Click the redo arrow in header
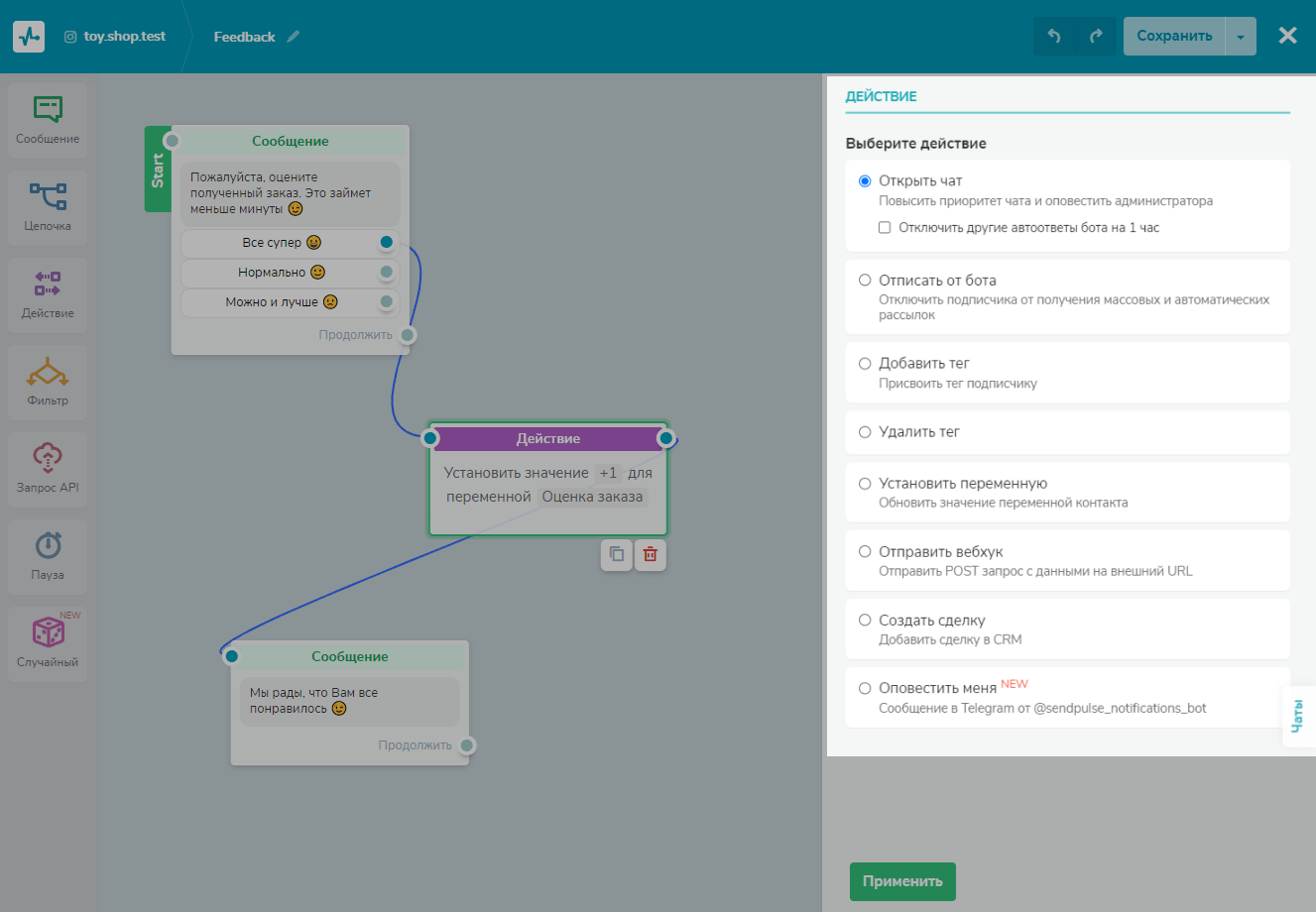The height and width of the screenshot is (912, 1316). click(x=1096, y=37)
